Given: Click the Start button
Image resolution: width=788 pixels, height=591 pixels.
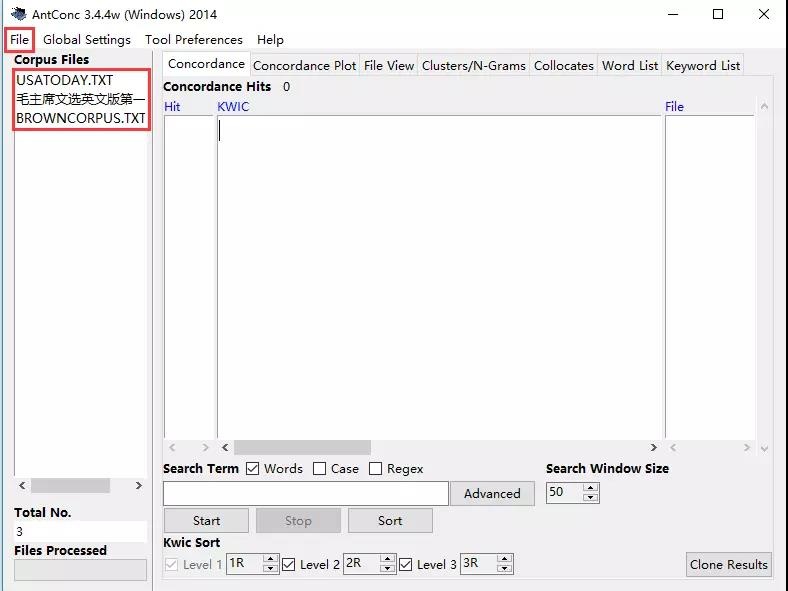Looking at the screenshot, I should 206,521.
